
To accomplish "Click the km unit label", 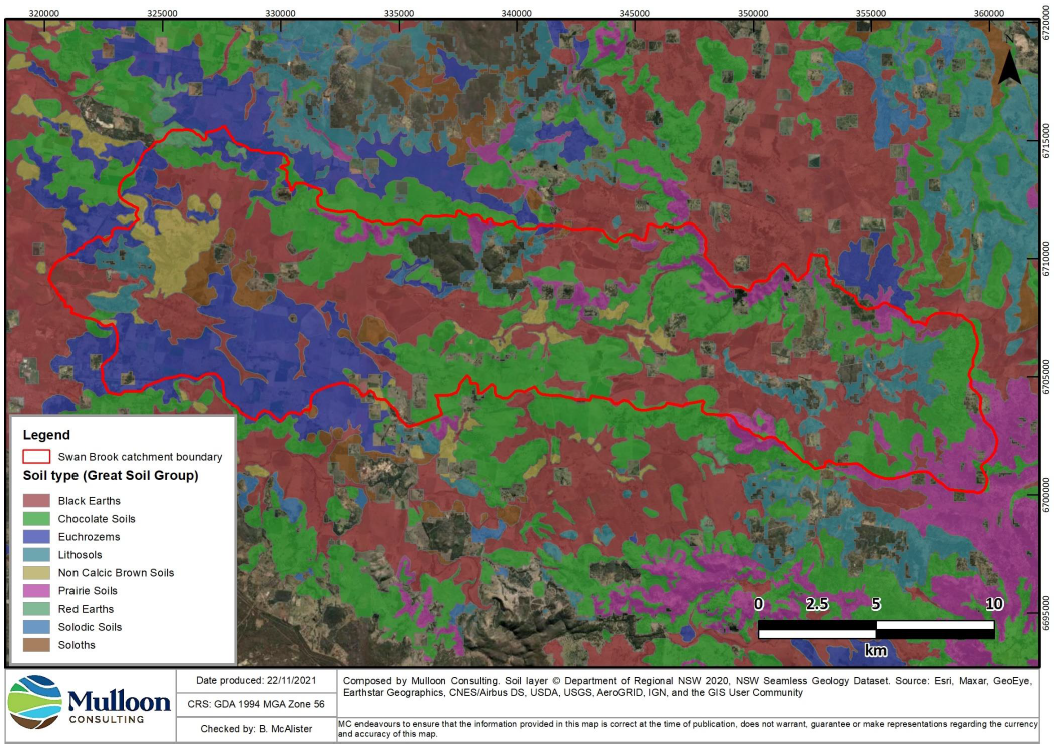I will click(875, 651).
